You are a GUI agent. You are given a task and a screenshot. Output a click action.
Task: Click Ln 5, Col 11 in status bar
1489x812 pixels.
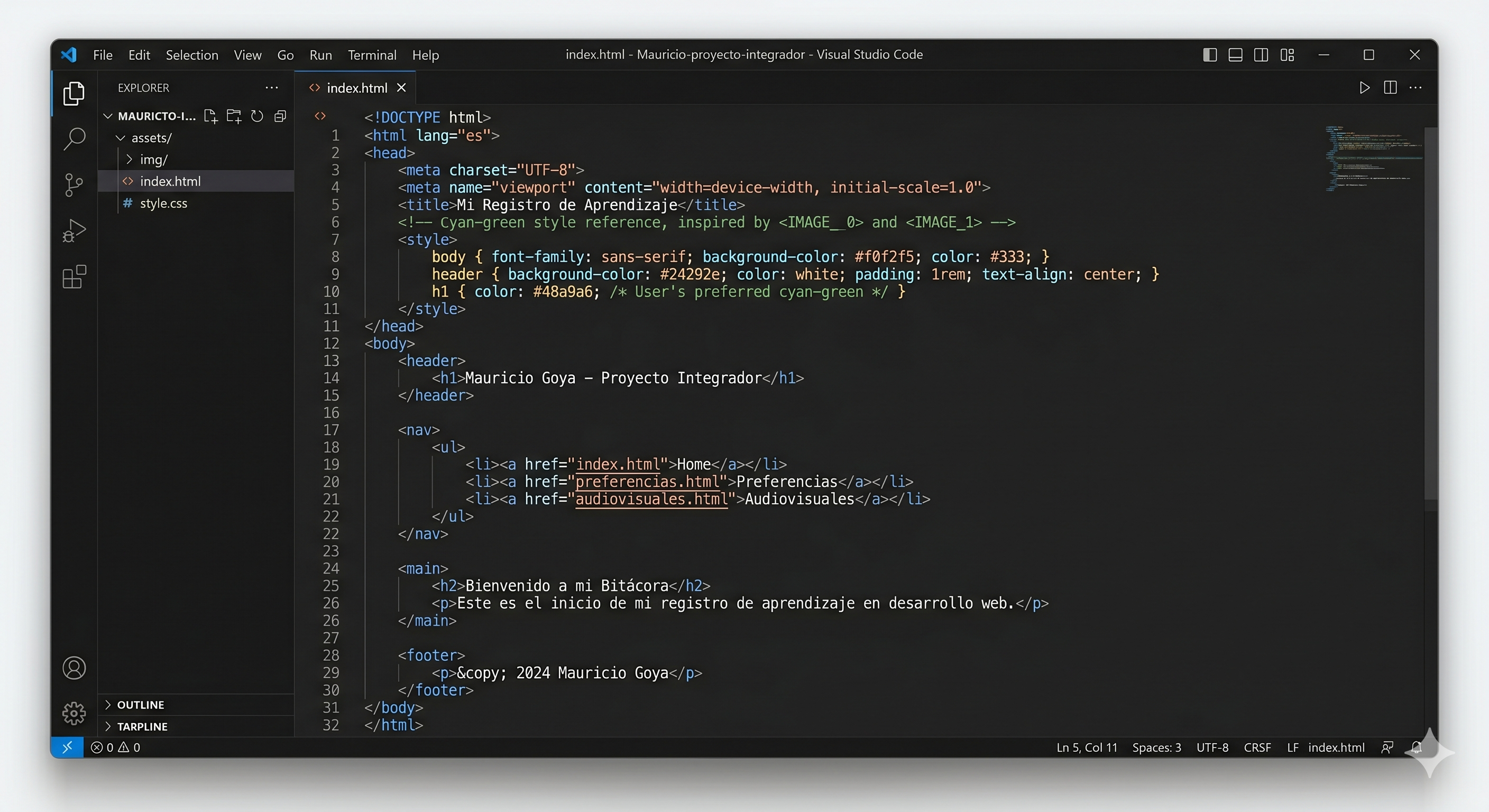1087,748
